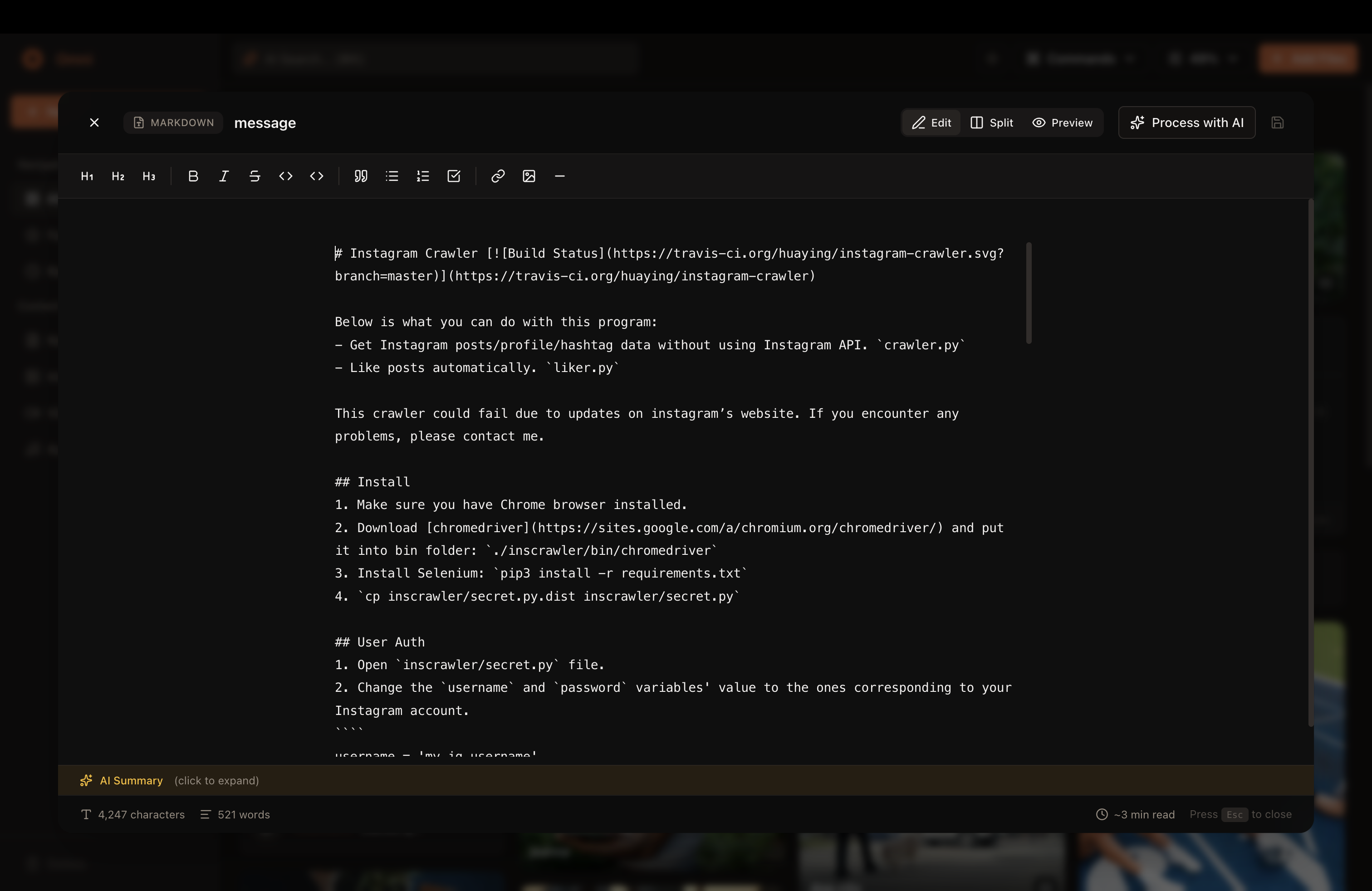
Task: Switch to Preview mode
Action: [1063, 123]
